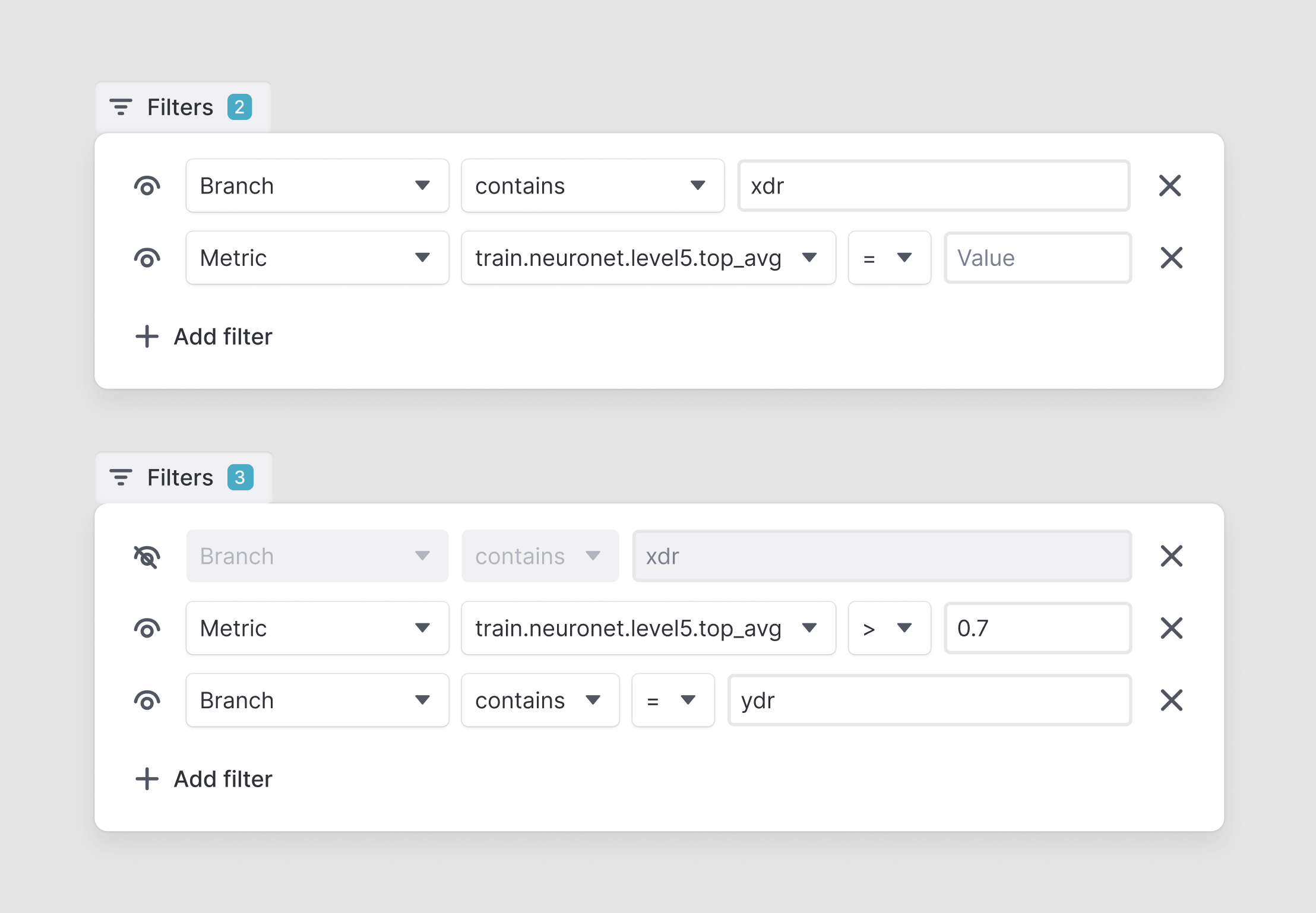Viewport: 1316px width, 913px height.
Task: Click filter icon beside Filters 3 tab
Action: [x=121, y=477]
